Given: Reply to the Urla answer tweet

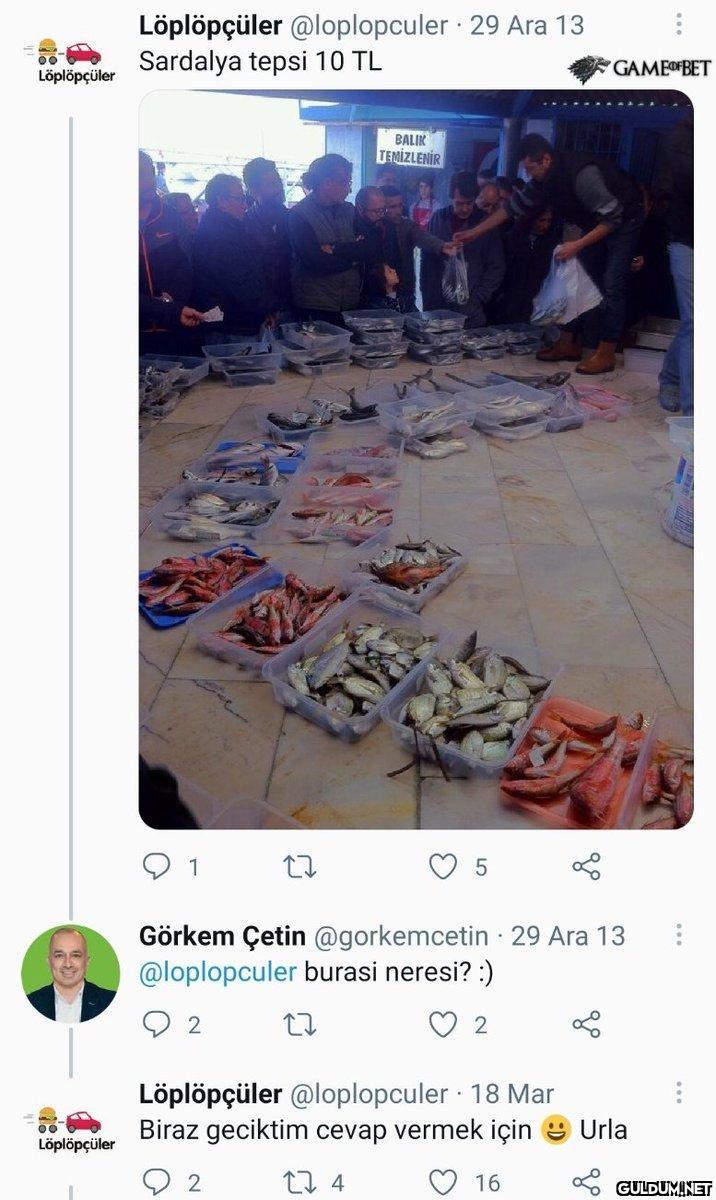Looking at the screenshot, I should point(157,1181).
